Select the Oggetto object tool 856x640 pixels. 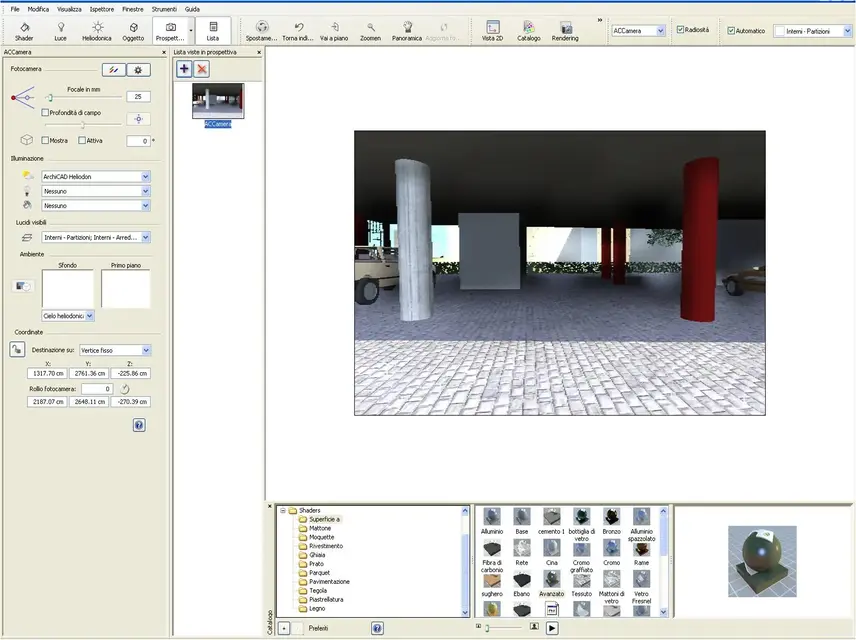point(133,30)
